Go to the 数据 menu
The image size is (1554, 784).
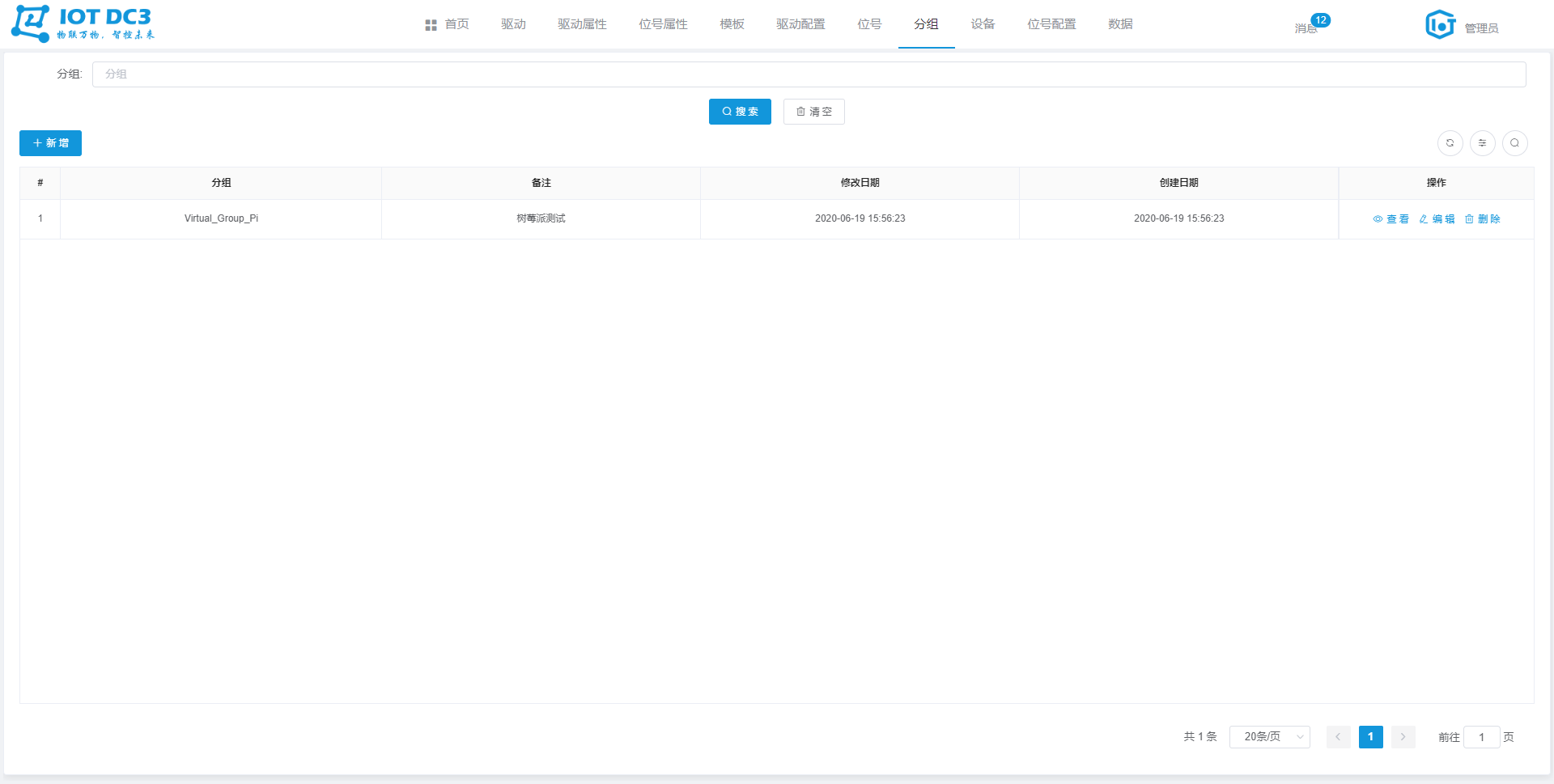tap(1120, 24)
